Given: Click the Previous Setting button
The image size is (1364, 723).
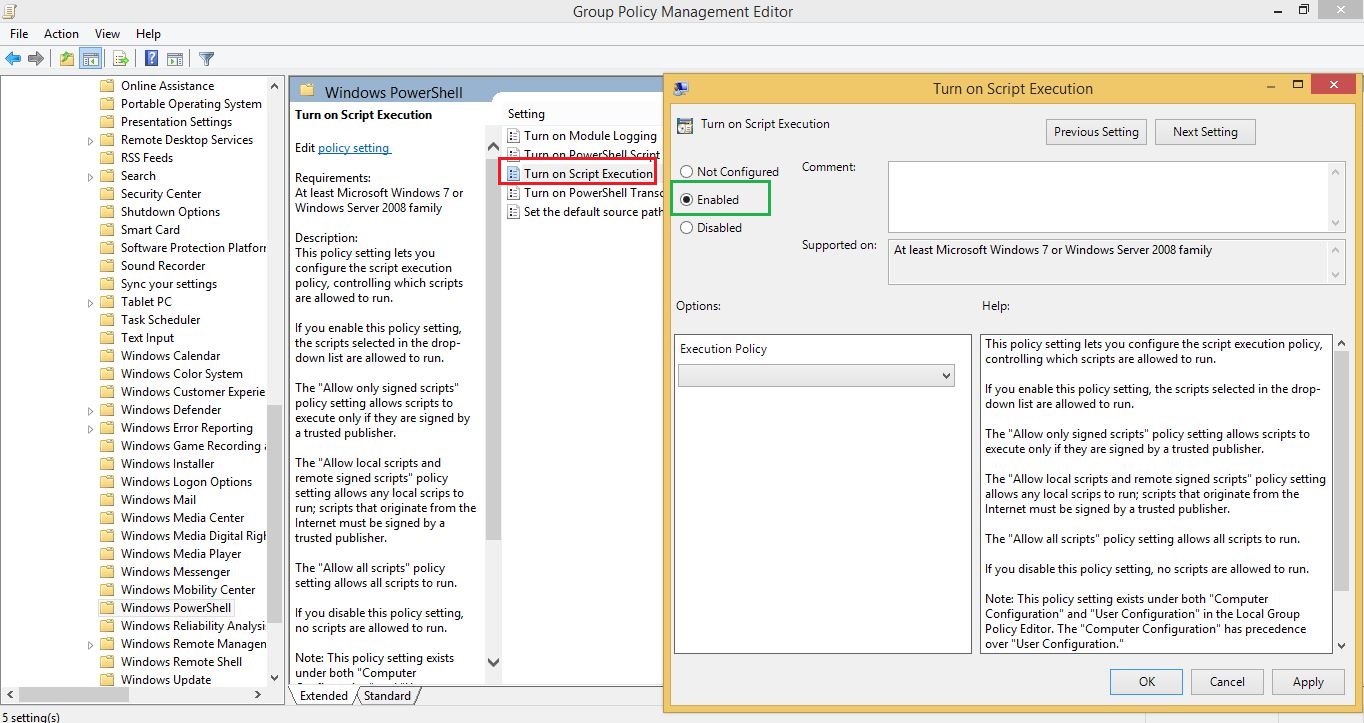Looking at the screenshot, I should [x=1096, y=132].
